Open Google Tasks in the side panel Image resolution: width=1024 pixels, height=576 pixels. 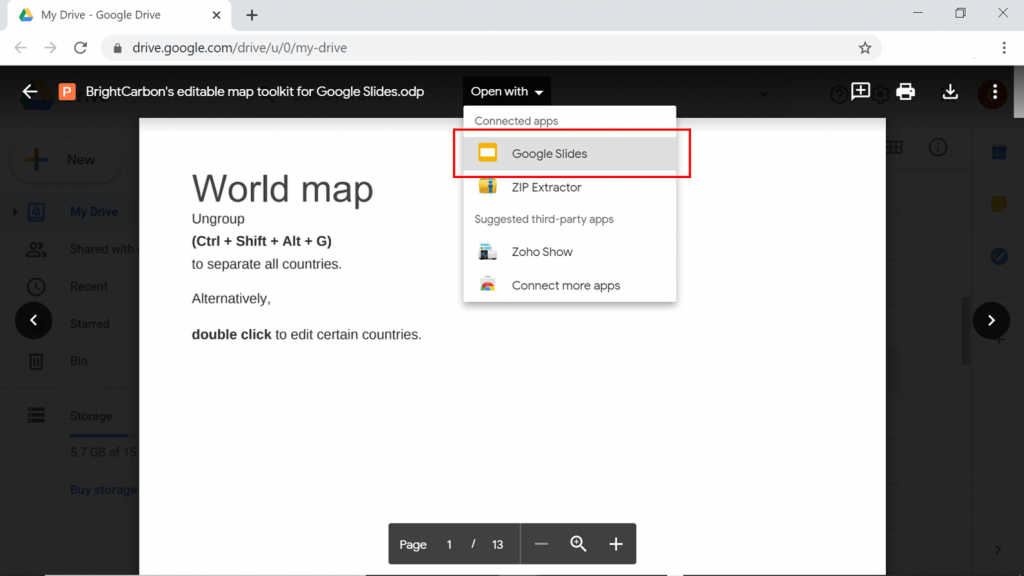998,256
